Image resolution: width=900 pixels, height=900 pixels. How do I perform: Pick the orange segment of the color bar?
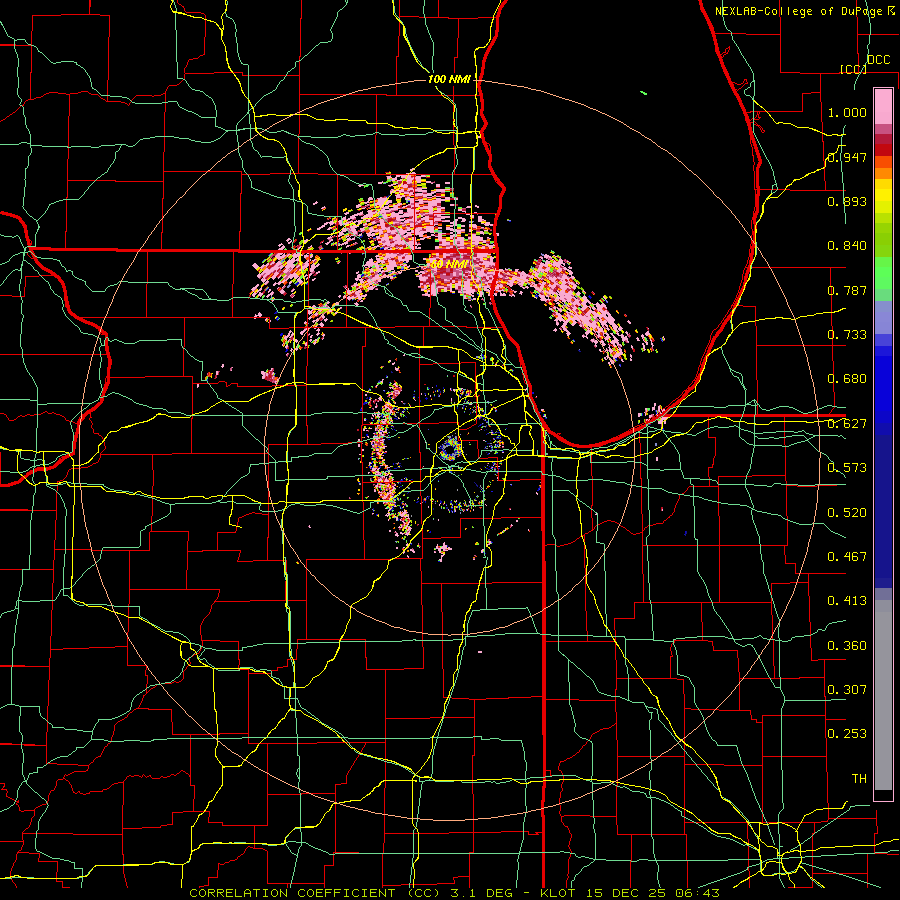coord(883,173)
